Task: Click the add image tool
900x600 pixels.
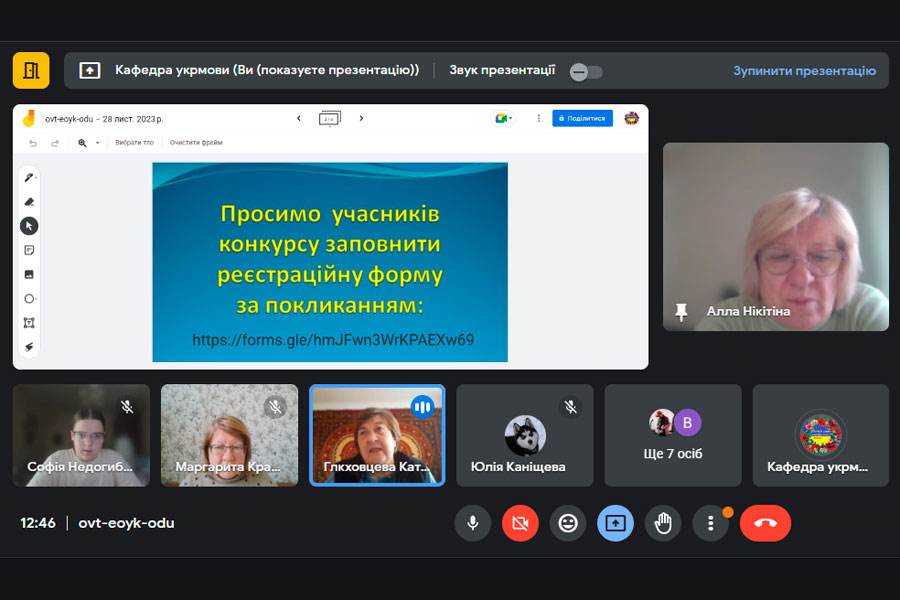Action: (x=29, y=274)
